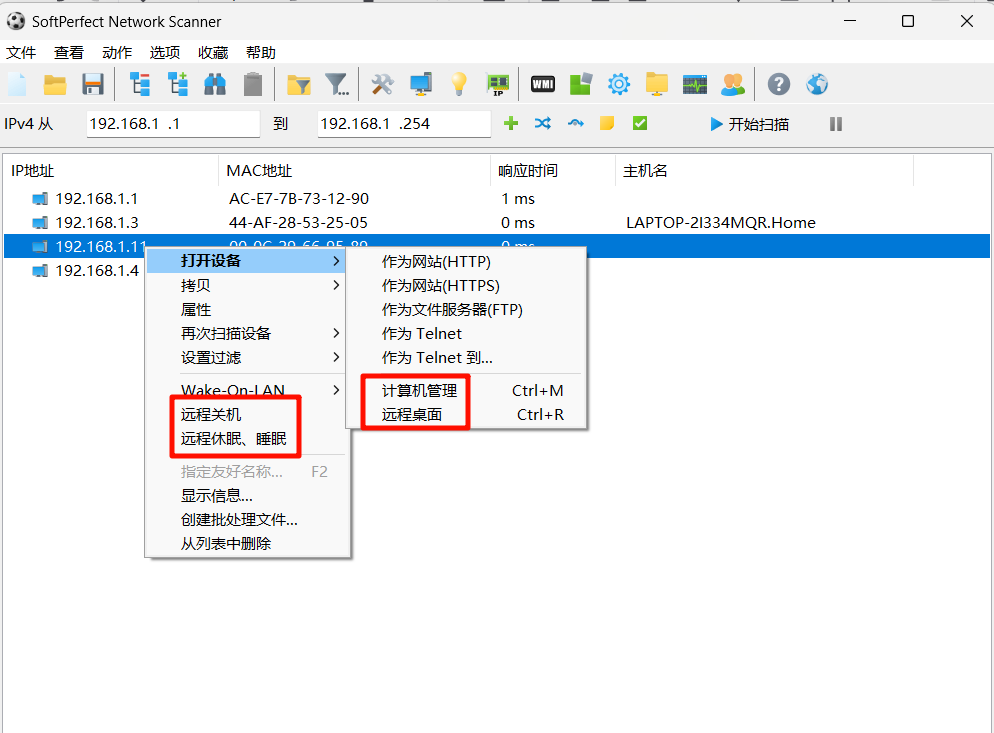
Task: Sort by 响应时间 column header
Action: point(553,171)
